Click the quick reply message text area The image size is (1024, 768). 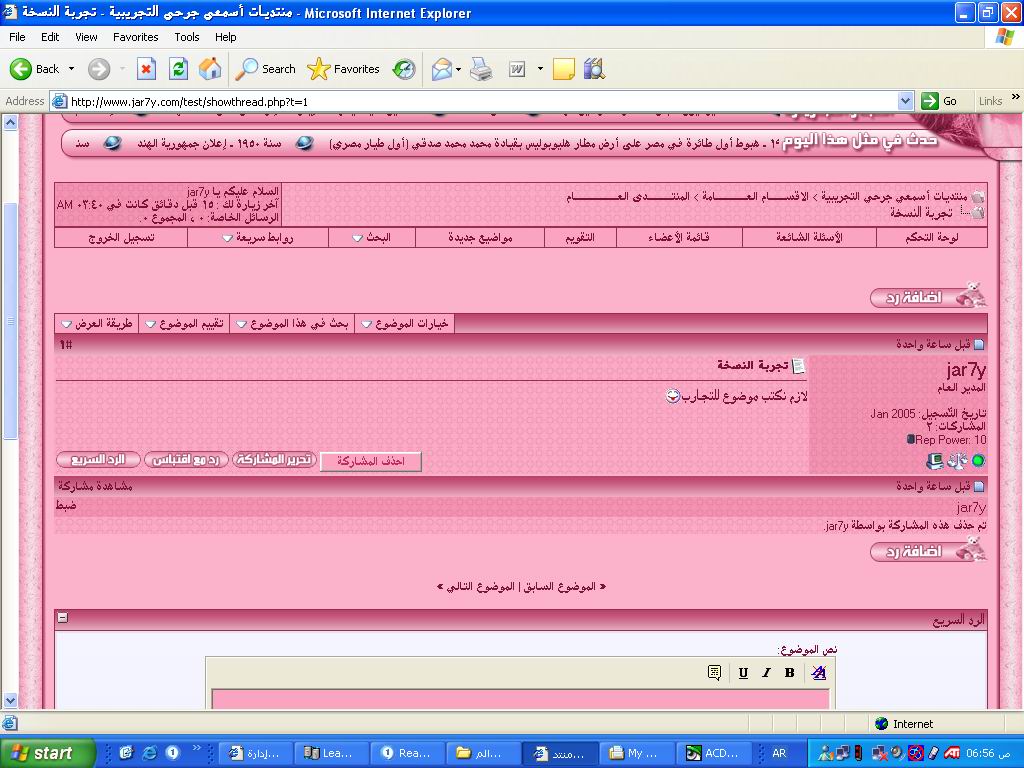(x=520, y=700)
